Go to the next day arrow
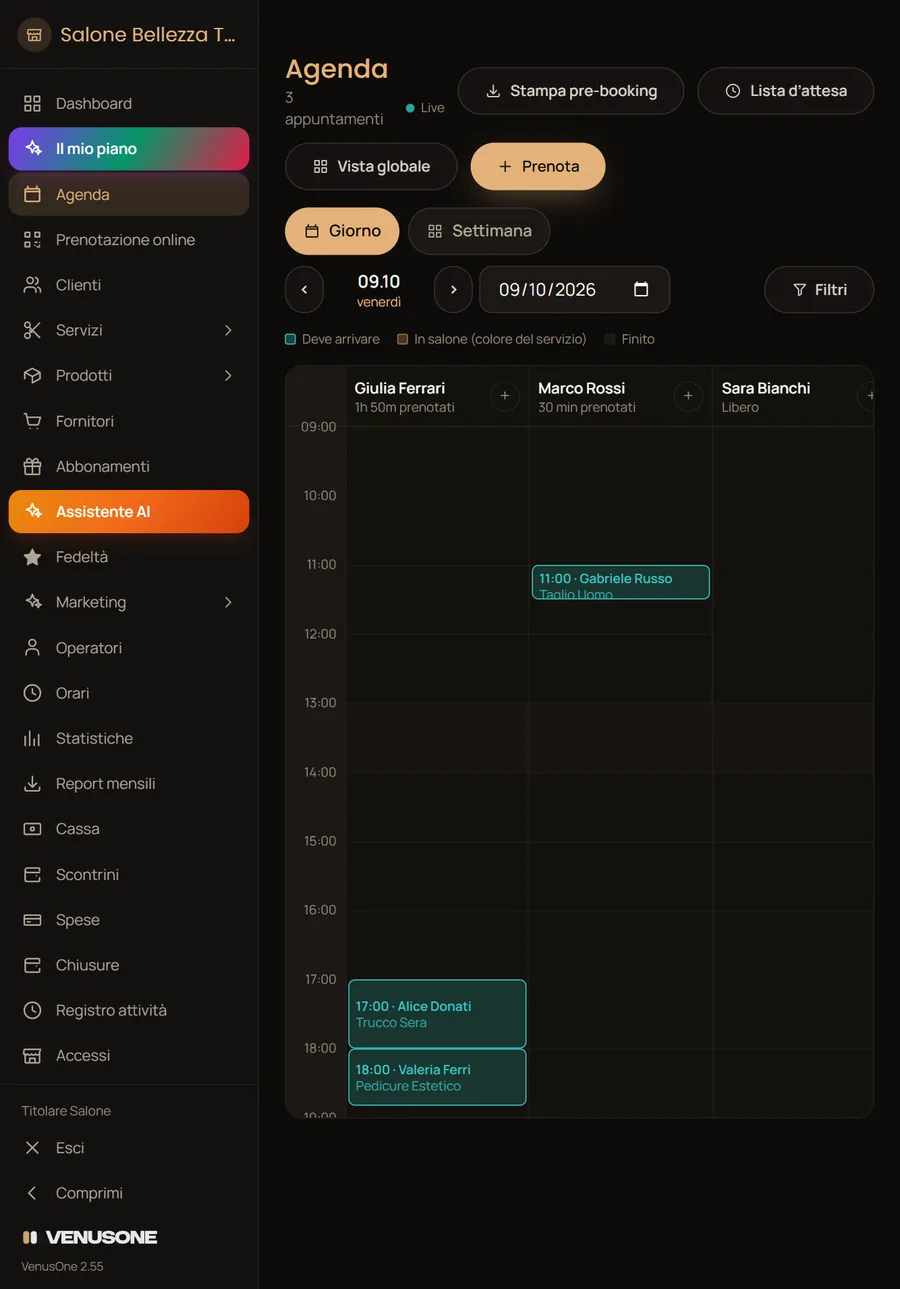 click(x=453, y=290)
